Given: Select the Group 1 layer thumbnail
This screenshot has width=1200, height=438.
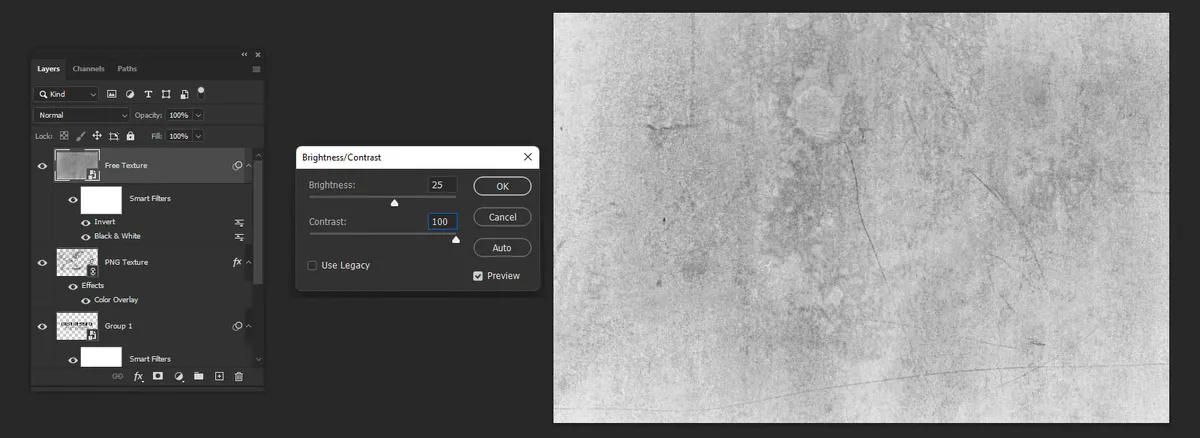Looking at the screenshot, I should point(77,326).
